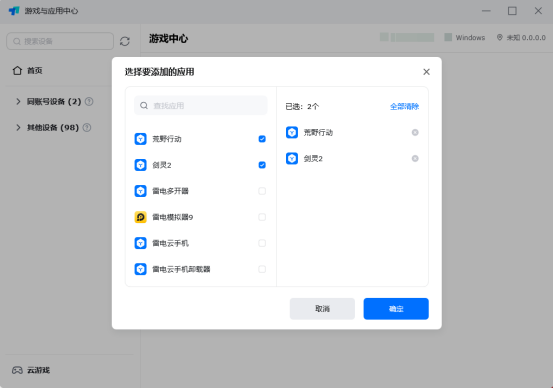Click the 取消 button
554x389 pixels.
coord(322,309)
